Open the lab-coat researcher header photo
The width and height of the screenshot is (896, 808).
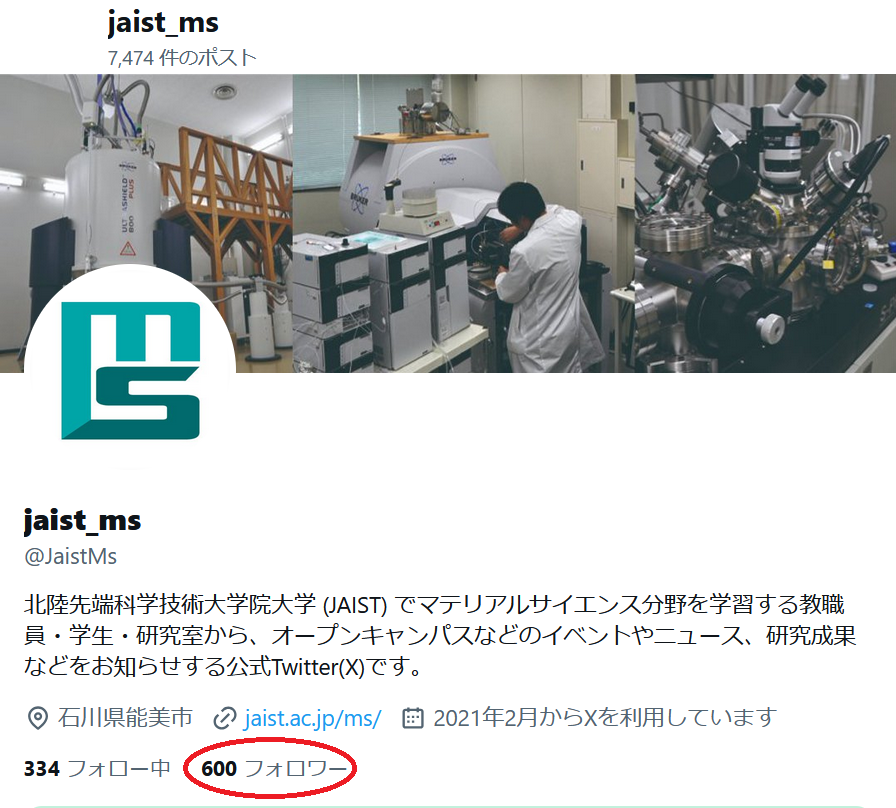(464, 223)
